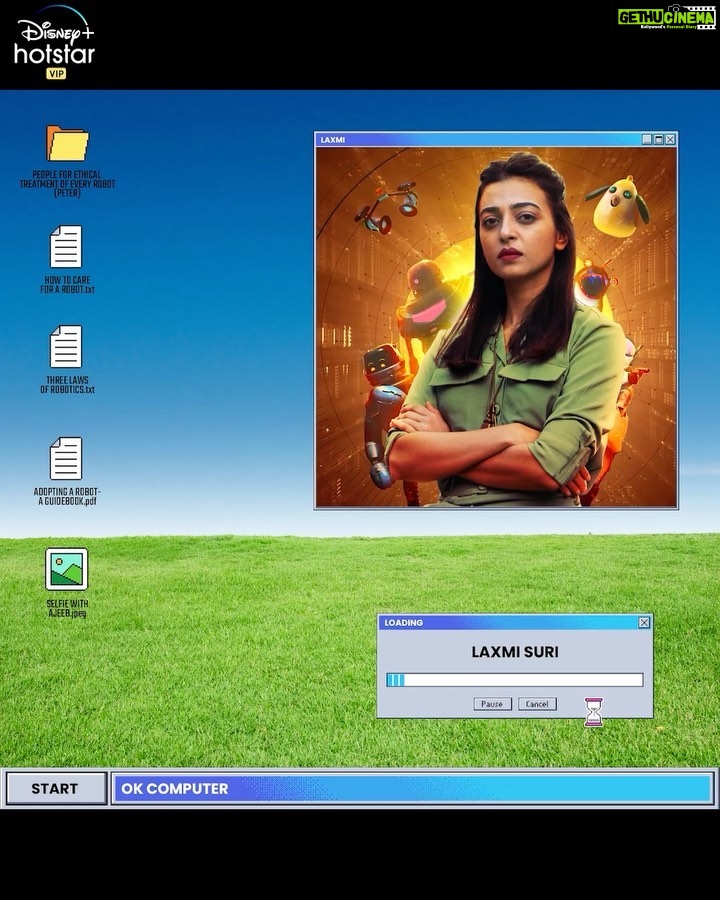Screen dimensions: 720x900
Task: Open Adopting a Robot guidebook PDF icon
Action: (66, 459)
